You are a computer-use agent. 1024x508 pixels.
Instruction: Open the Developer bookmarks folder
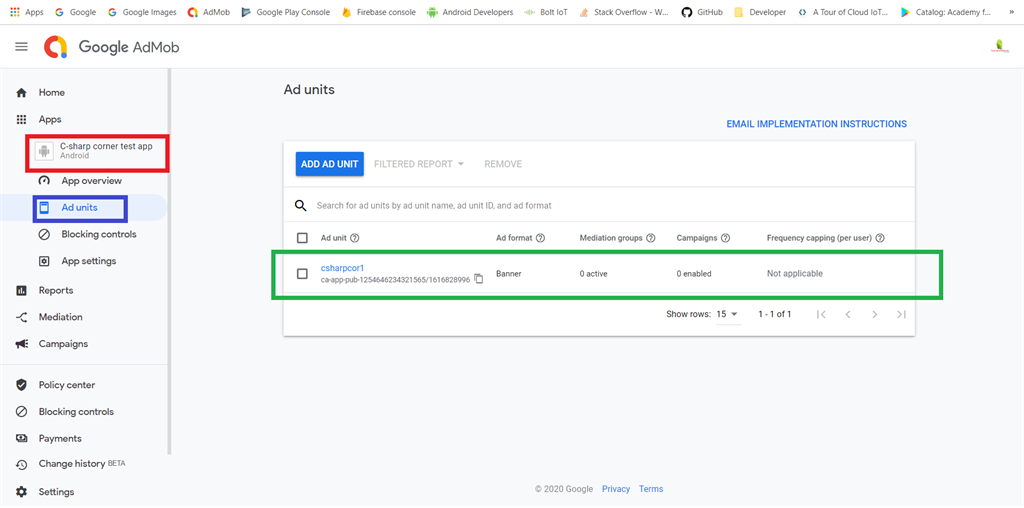pos(760,12)
